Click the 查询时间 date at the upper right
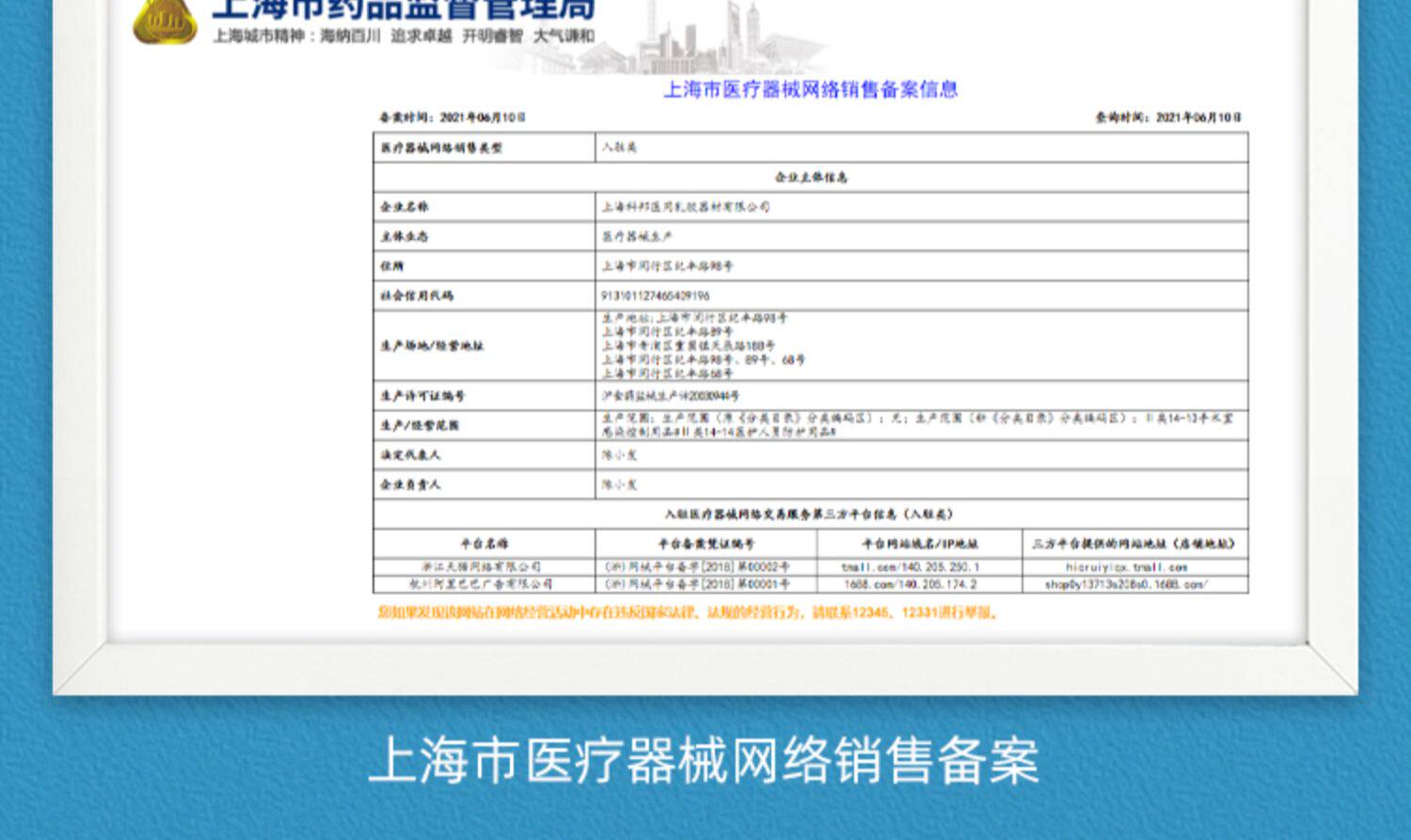The image size is (1411, 840). click(x=1168, y=118)
